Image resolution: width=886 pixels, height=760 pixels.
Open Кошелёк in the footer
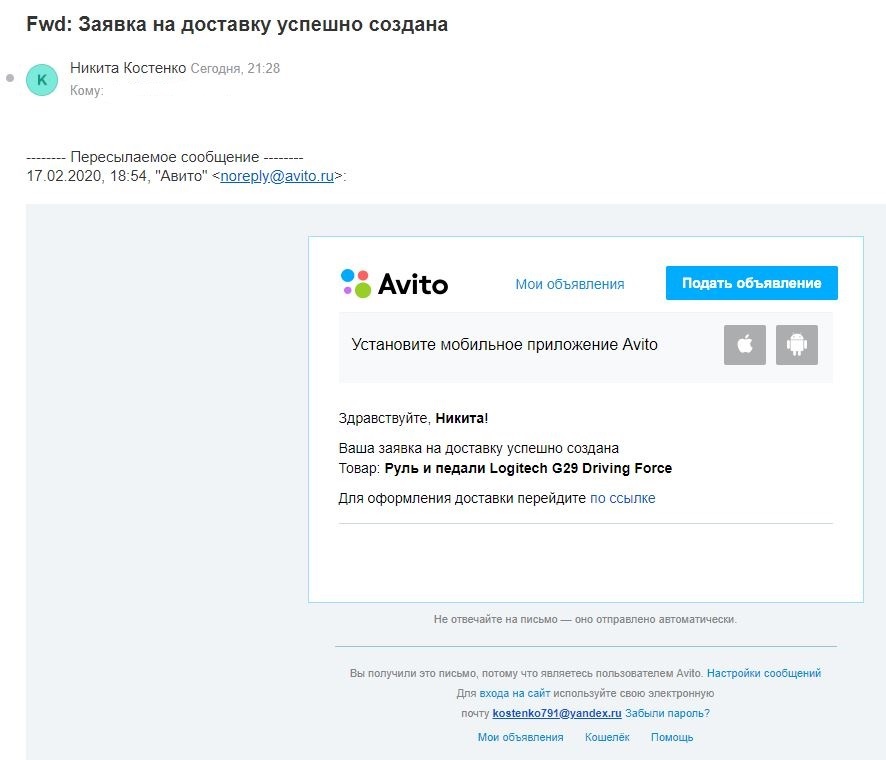click(x=607, y=737)
